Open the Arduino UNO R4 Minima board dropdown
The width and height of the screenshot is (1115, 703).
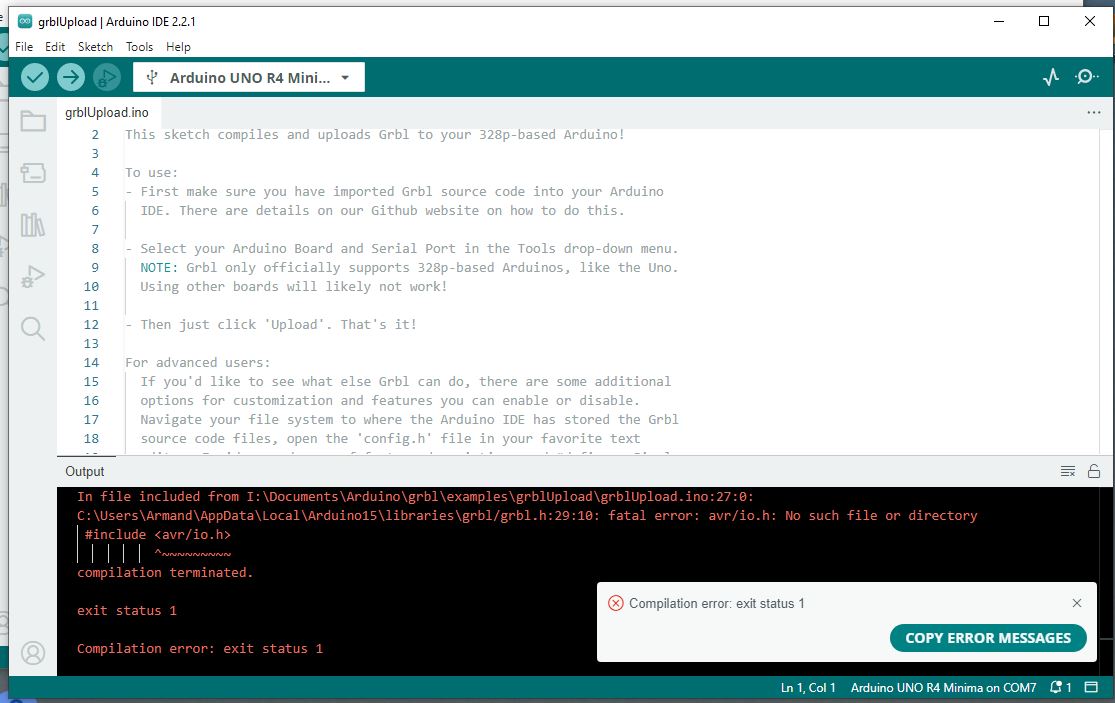point(249,77)
